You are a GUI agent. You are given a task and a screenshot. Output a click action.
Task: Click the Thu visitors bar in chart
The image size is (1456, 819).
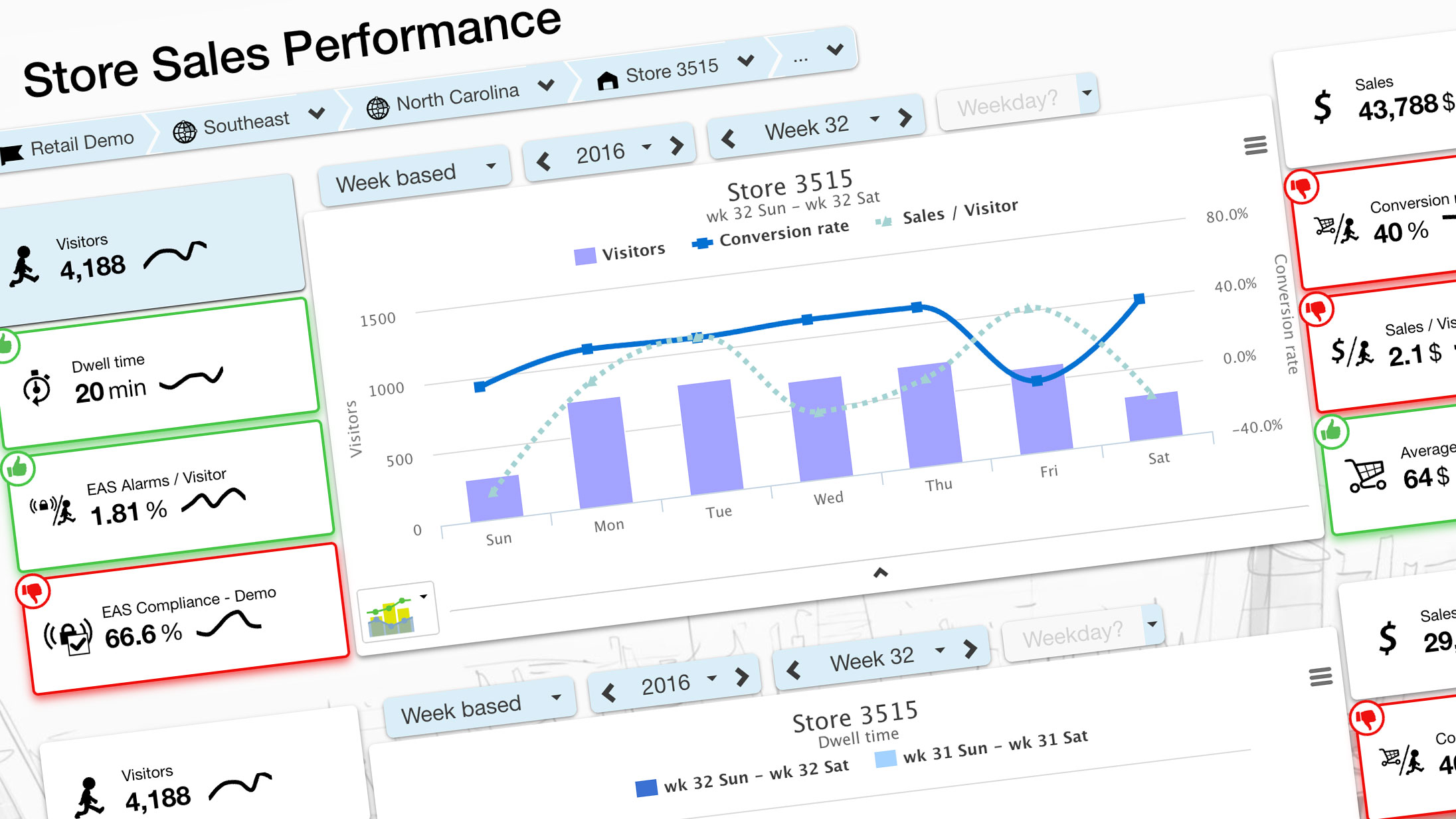coord(930,414)
